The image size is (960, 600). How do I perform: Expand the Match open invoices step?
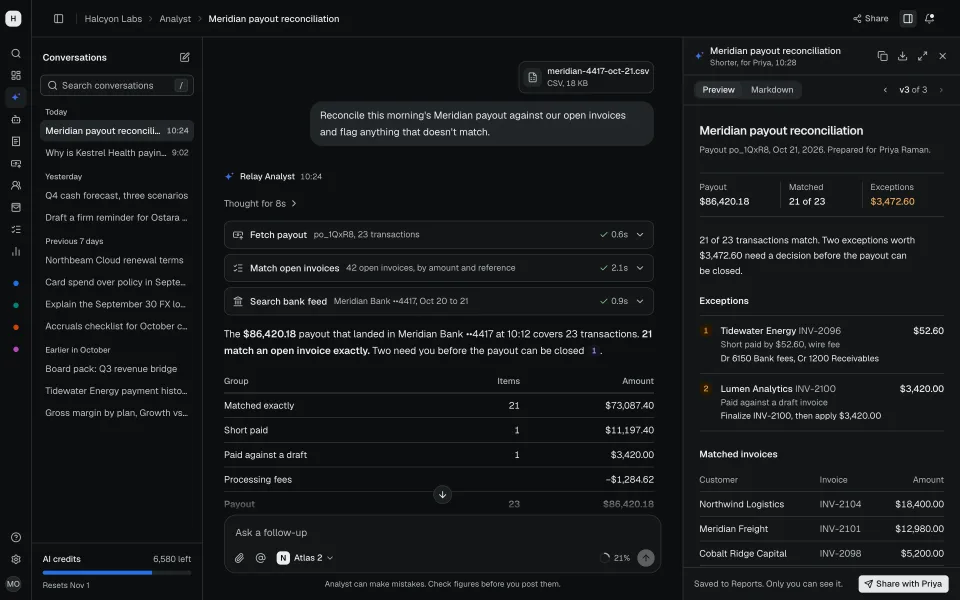click(438, 268)
